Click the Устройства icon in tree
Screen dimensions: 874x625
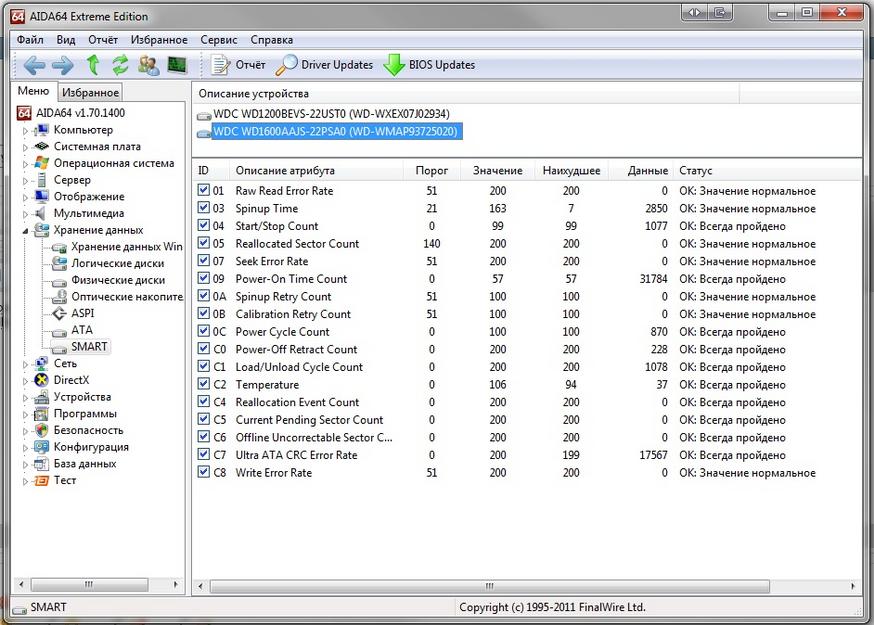41,397
